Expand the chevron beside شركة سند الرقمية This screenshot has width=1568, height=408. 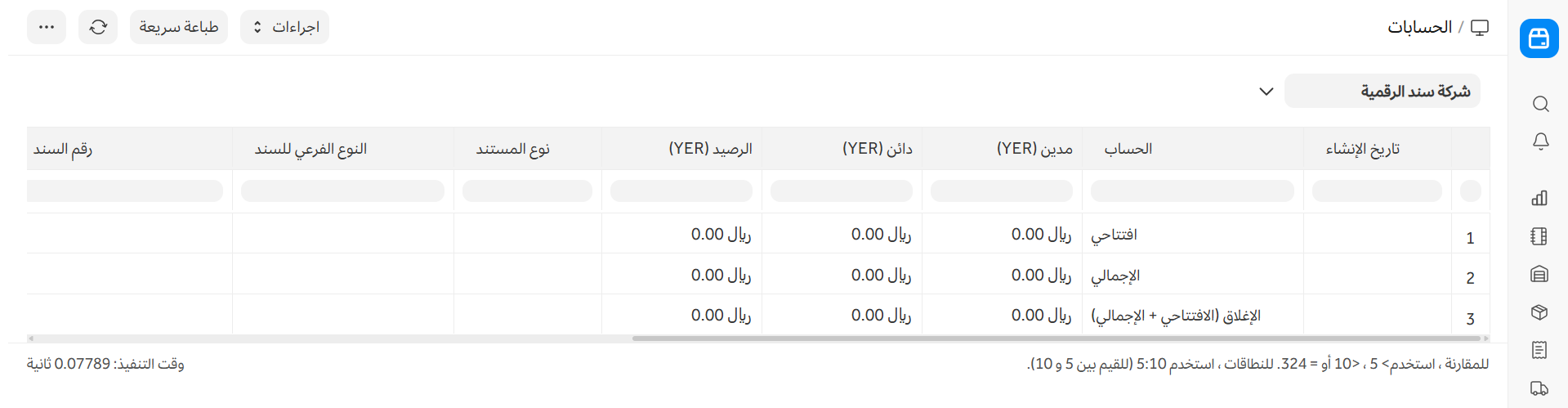click(x=1266, y=91)
